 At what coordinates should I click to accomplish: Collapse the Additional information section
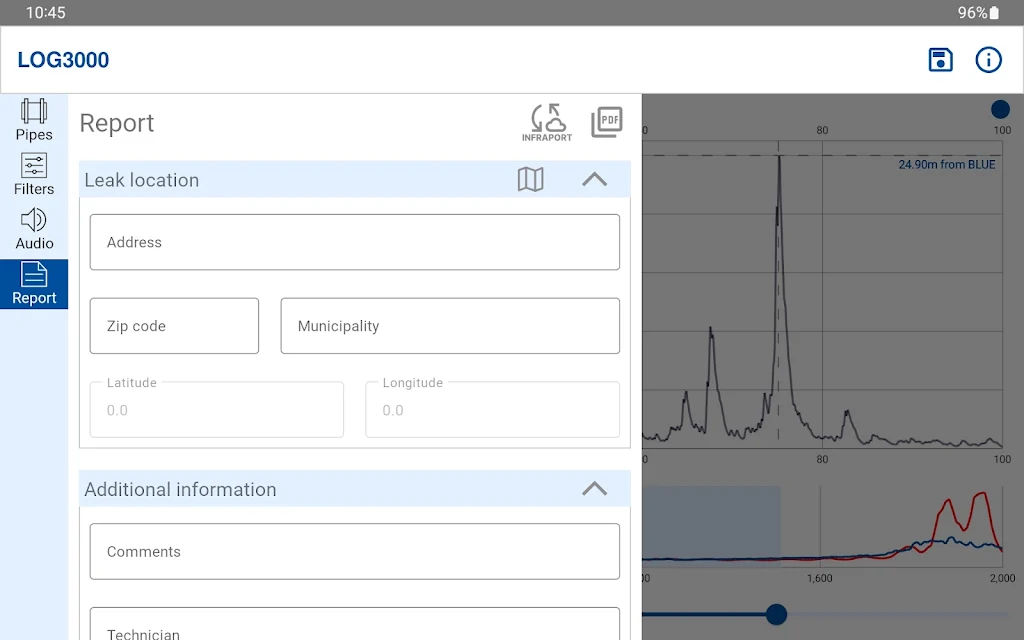(x=594, y=488)
